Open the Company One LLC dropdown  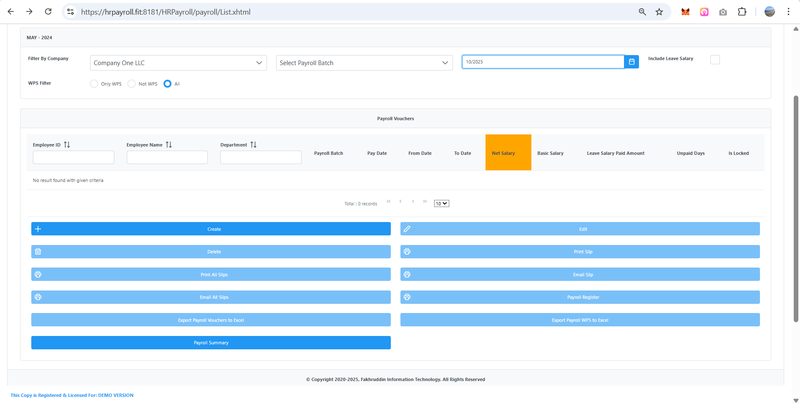(178, 63)
